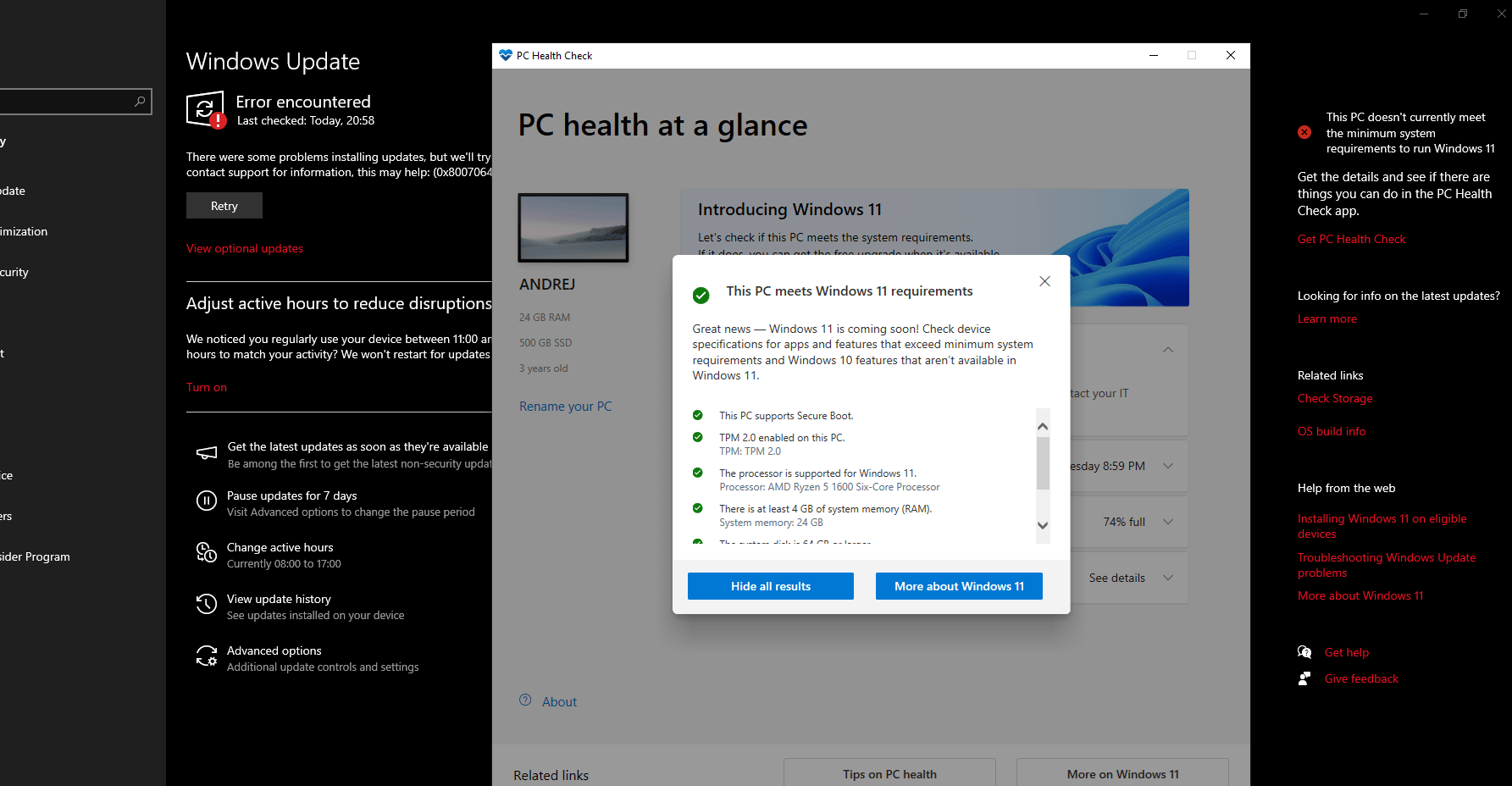Click Hide all results button

coord(771,586)
